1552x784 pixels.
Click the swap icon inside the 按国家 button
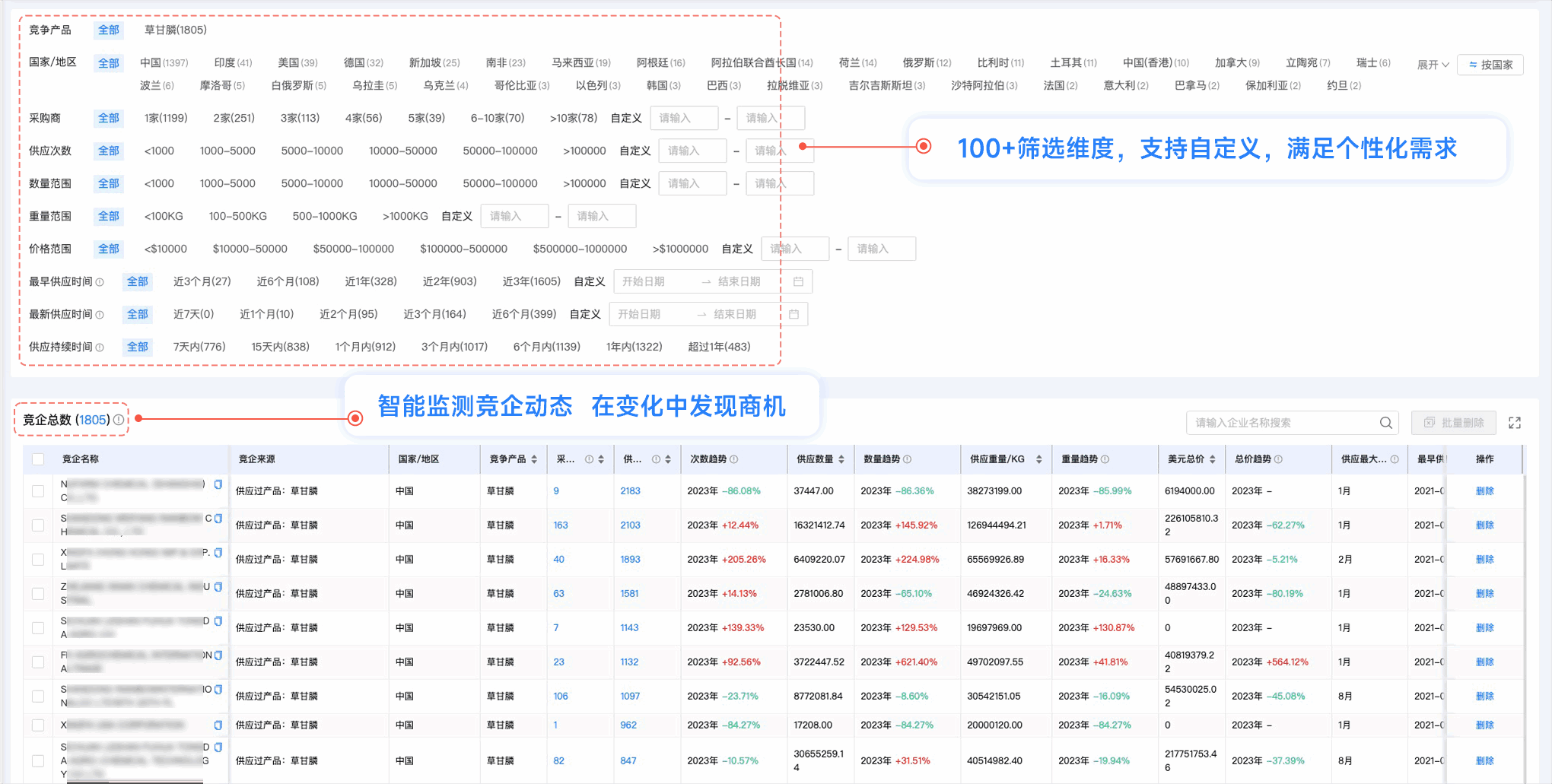(1473, 65)
